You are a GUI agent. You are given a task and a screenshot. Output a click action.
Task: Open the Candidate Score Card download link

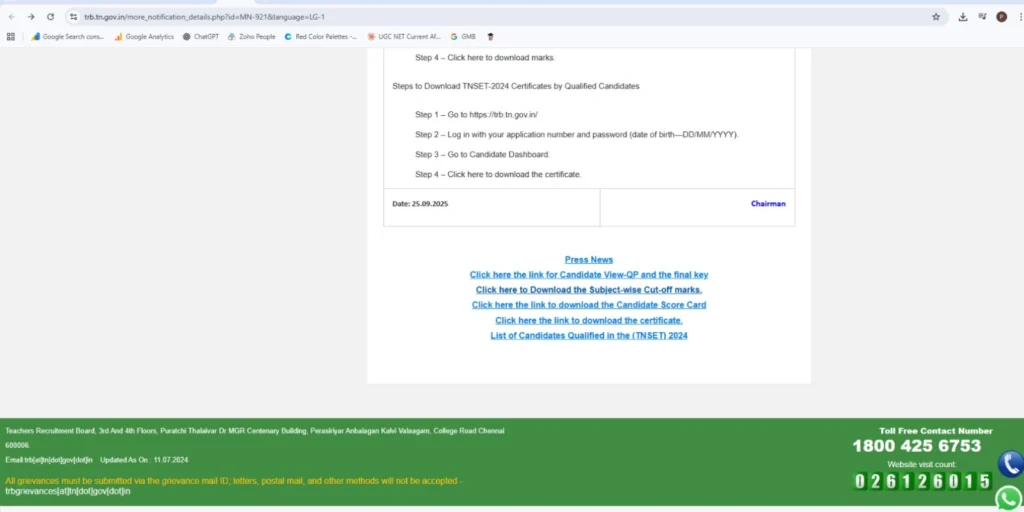(x=589, y=305)
